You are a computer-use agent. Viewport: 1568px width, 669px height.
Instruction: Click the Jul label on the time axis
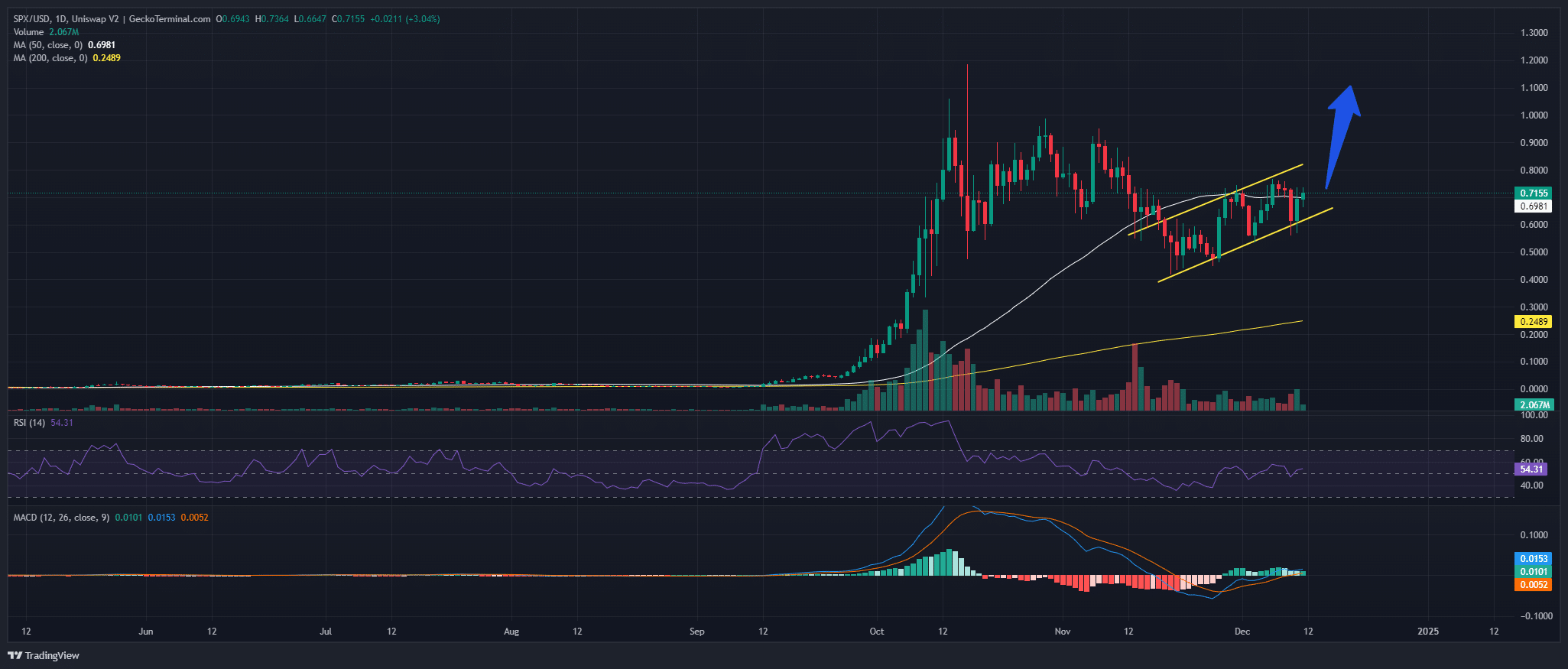point(326,632)
